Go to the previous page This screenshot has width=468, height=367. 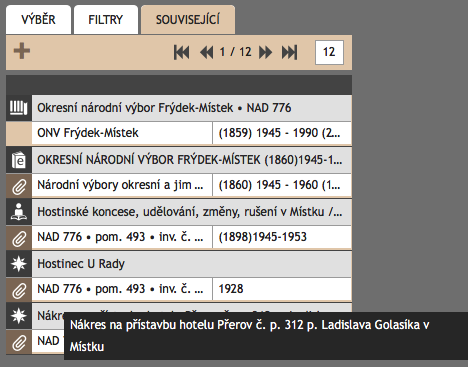207,52
